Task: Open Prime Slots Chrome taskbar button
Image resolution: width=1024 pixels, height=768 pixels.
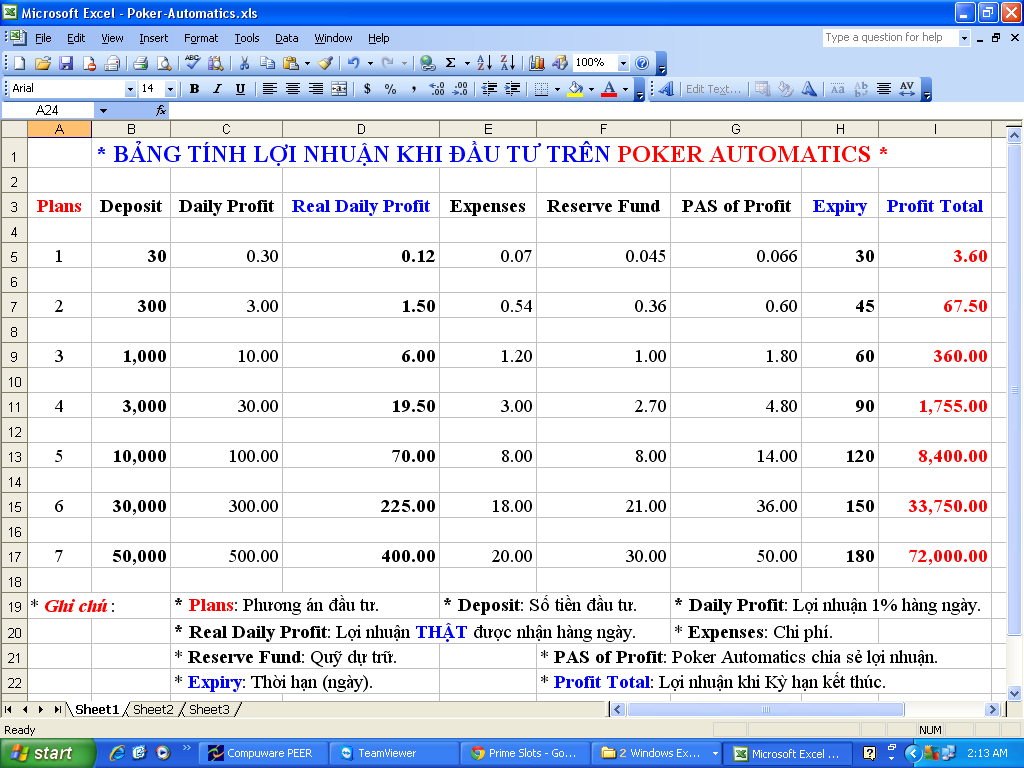Action: (x=524, y=753)
